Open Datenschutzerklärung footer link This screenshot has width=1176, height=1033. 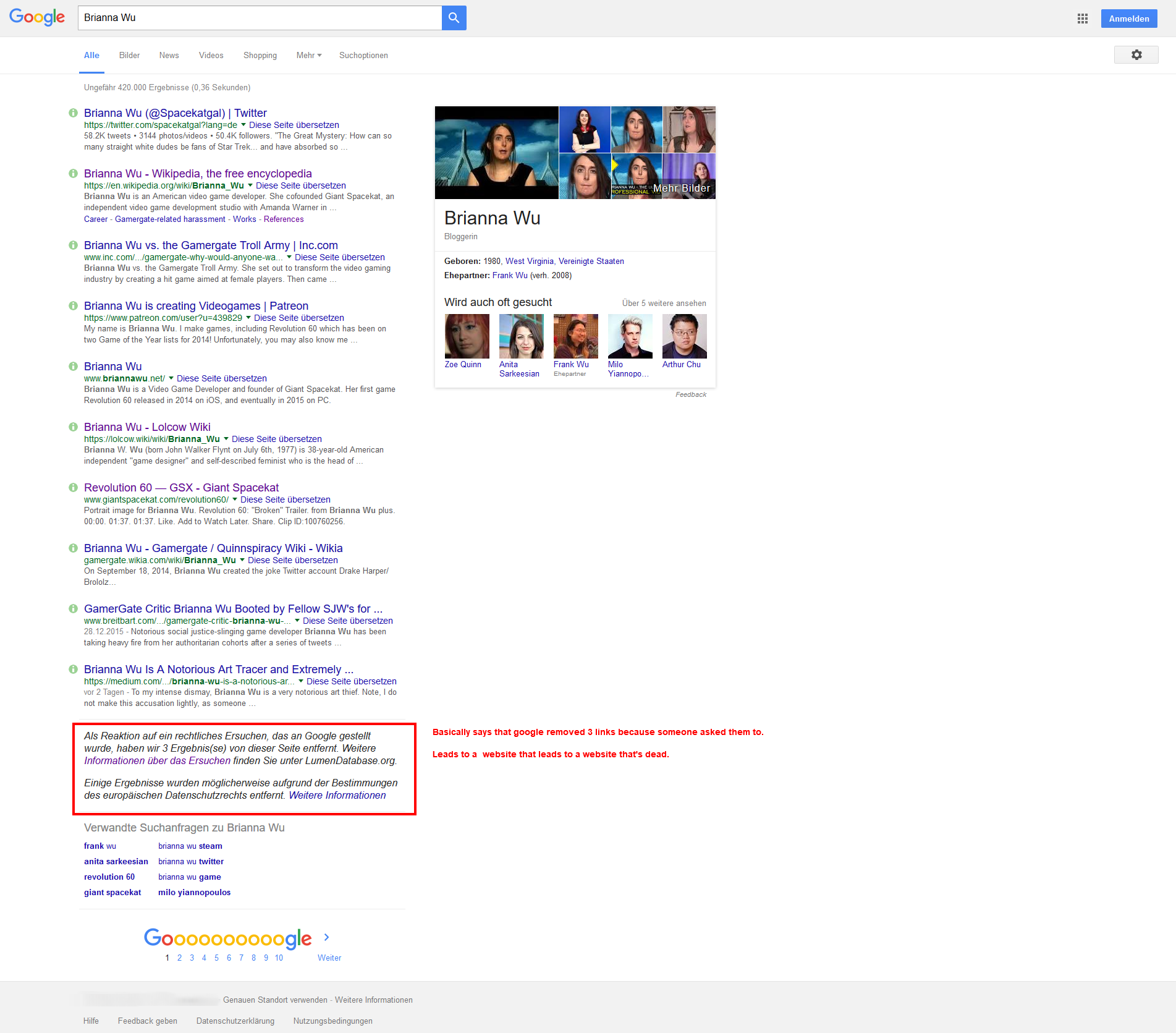coord(235,1021)
